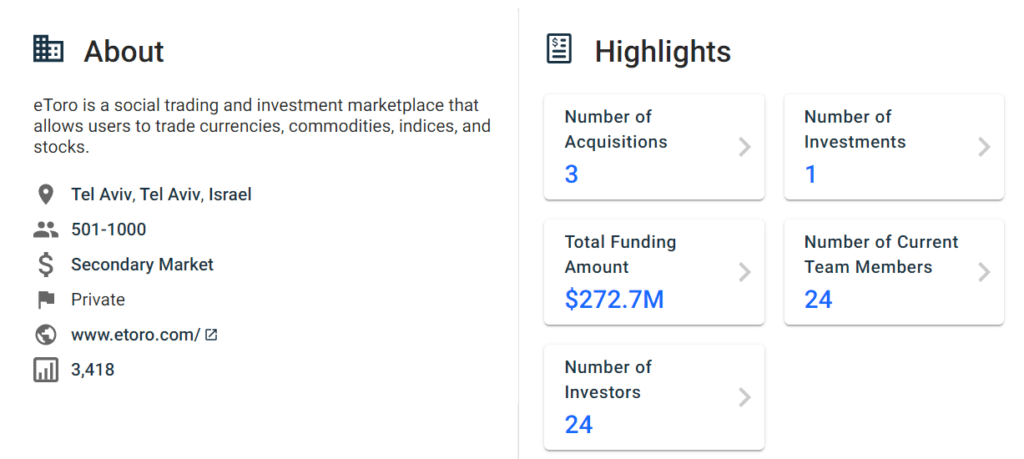1024x459 pixels.
Task: Click the employee count people icon
Action: (x=45, y=230)
